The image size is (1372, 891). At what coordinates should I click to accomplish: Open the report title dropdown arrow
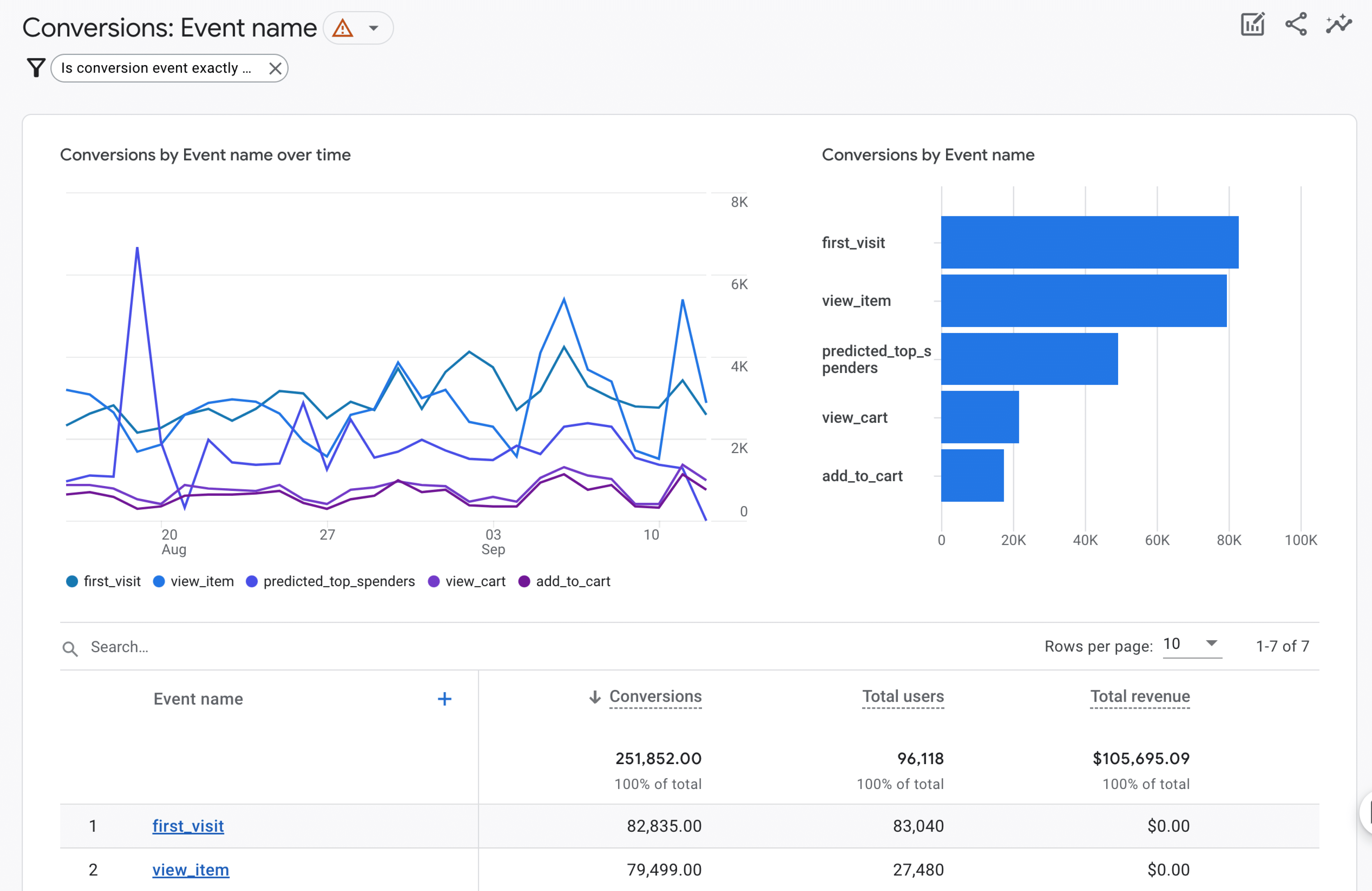pyautogui.click(x=373, y=28)
